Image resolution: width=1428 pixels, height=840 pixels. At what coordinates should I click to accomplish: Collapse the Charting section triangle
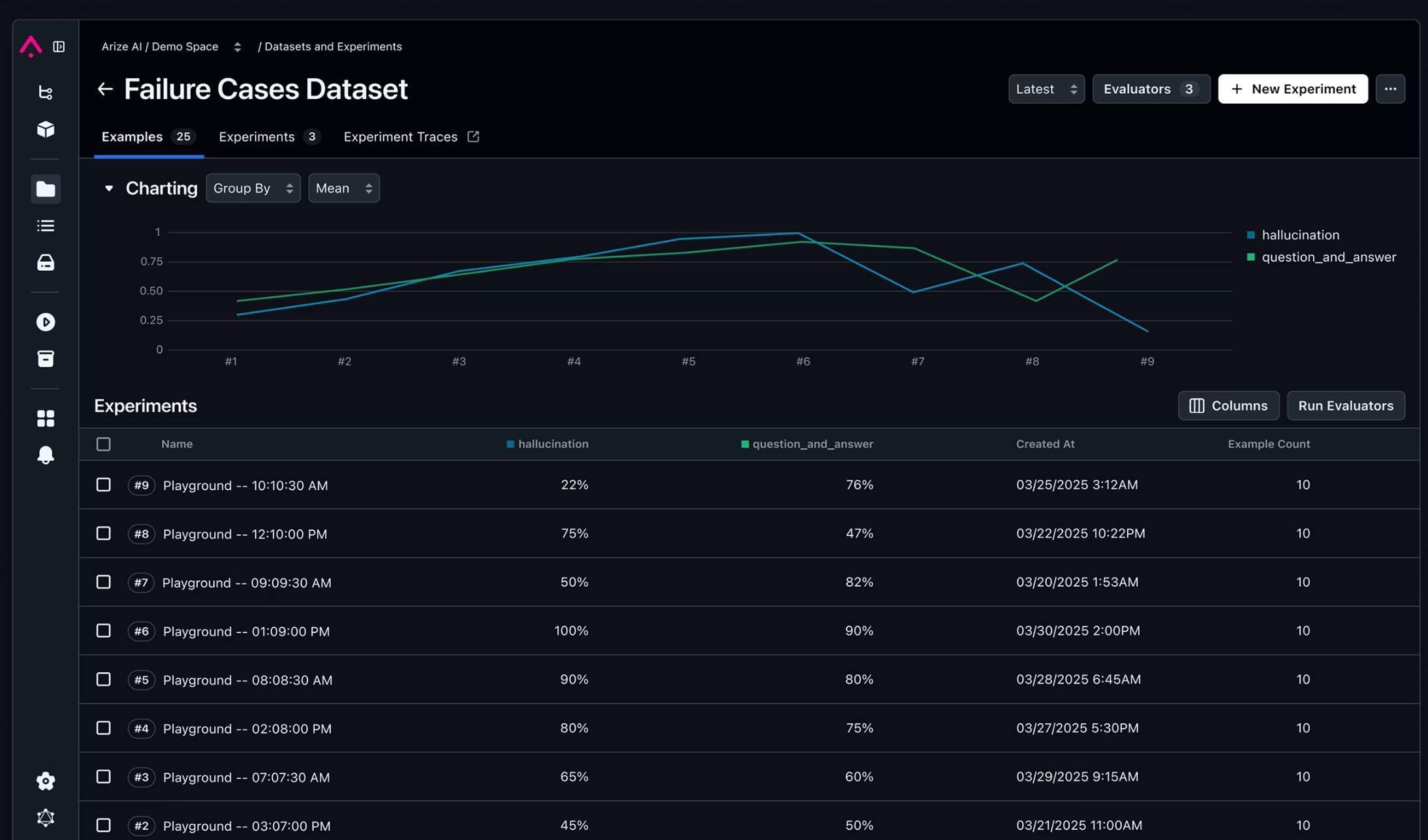tap(109, 188)
